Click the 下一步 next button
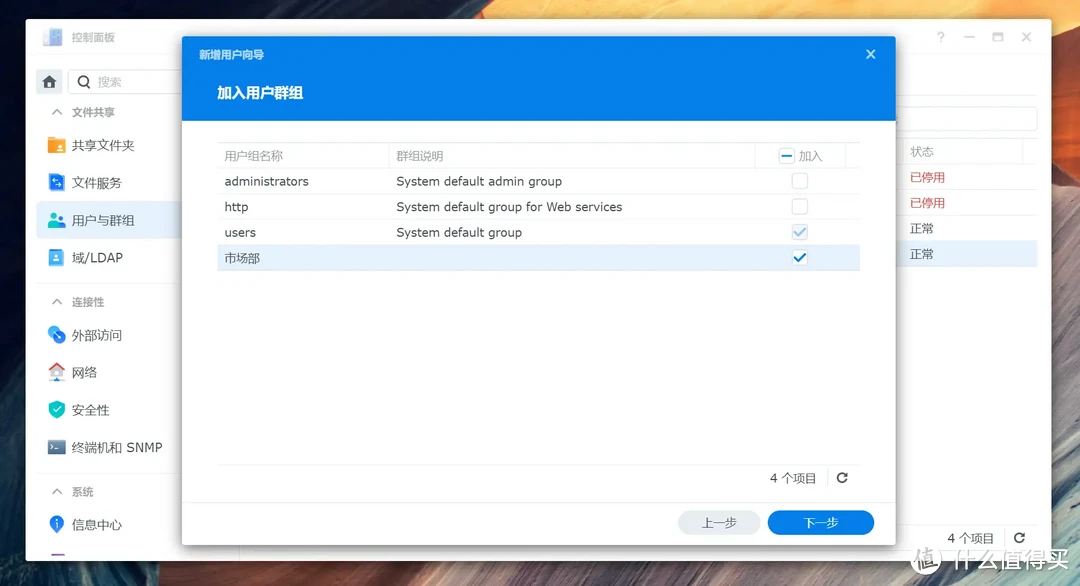This screenshot has height=586, width=1080. click(x=820, y=523)
